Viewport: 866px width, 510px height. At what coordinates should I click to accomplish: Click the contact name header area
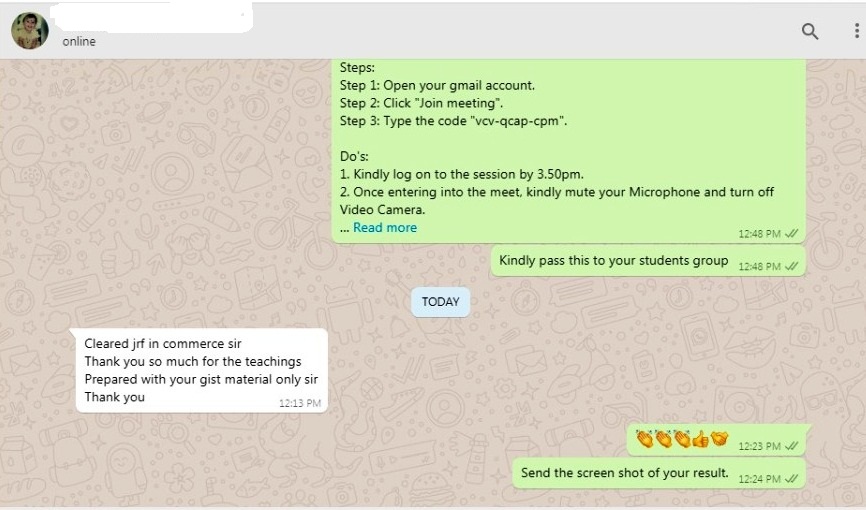(151, 18)
